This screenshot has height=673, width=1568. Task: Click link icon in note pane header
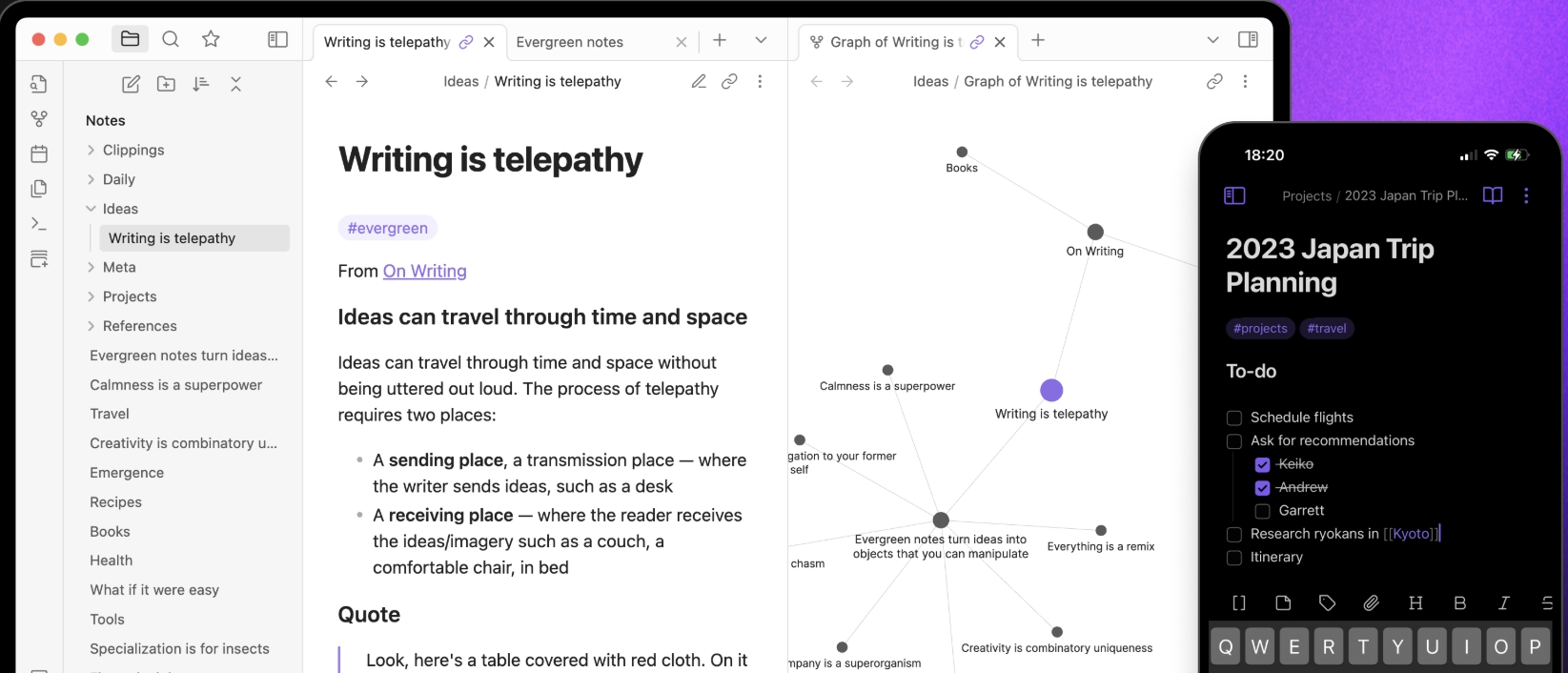[729, 81]
